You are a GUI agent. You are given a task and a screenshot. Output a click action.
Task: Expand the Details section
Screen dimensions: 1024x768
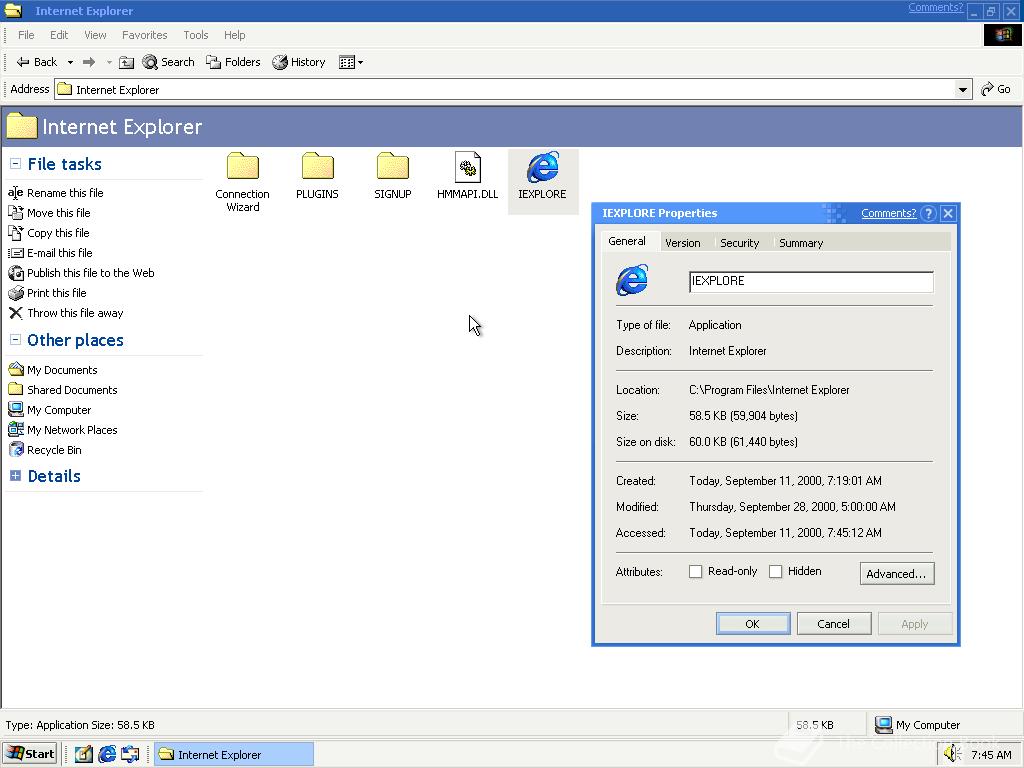(x=16, y=476)
